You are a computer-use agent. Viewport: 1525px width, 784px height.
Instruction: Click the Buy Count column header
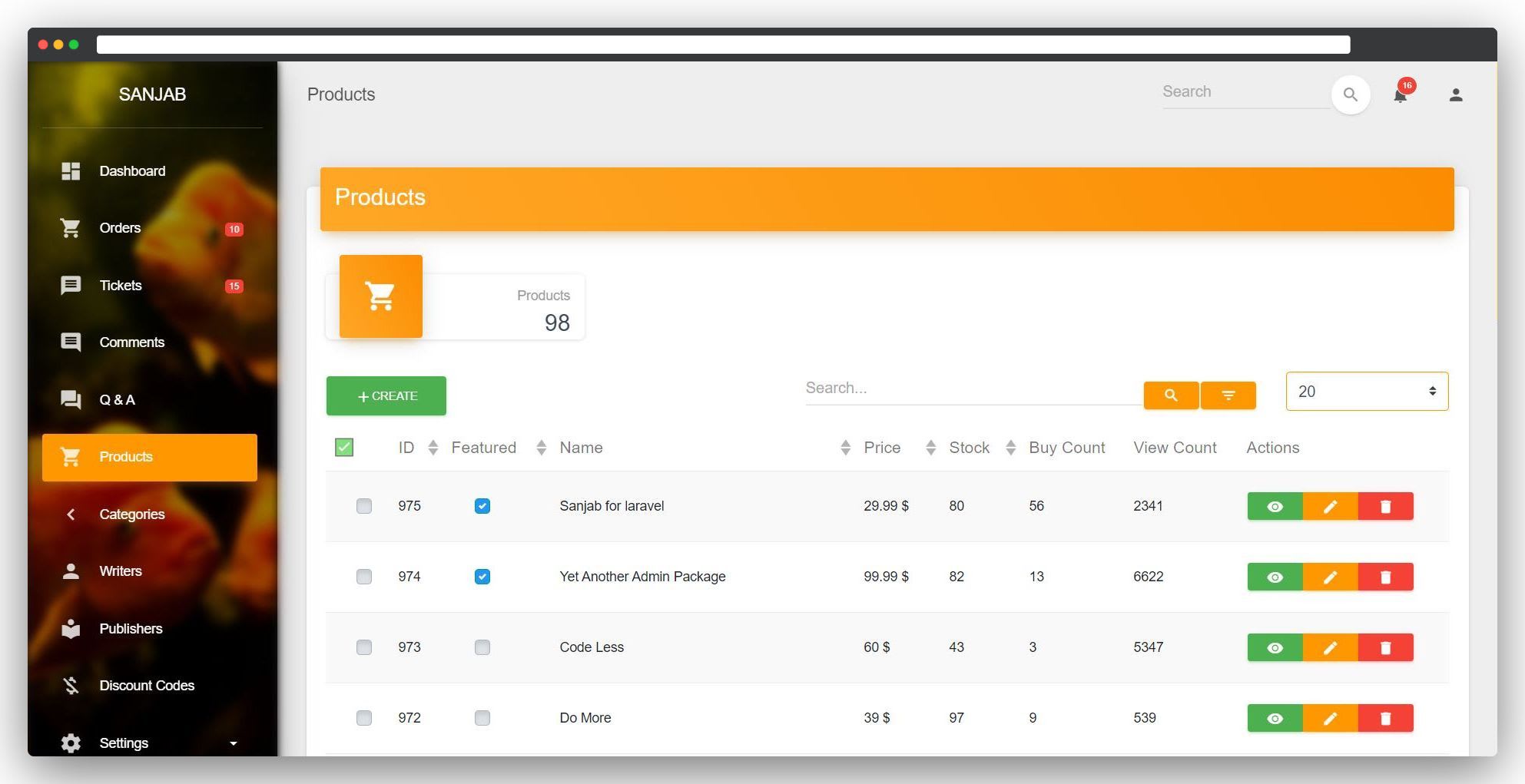[1067, 448]
